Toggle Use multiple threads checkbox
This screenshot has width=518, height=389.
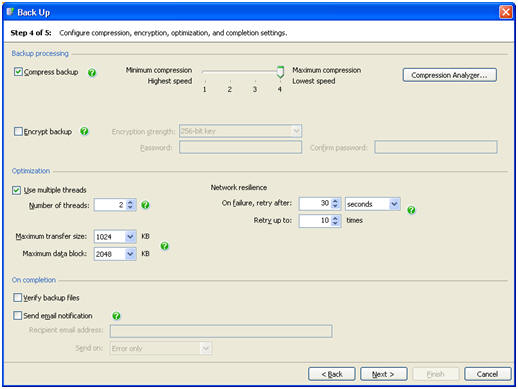point(16,190)
